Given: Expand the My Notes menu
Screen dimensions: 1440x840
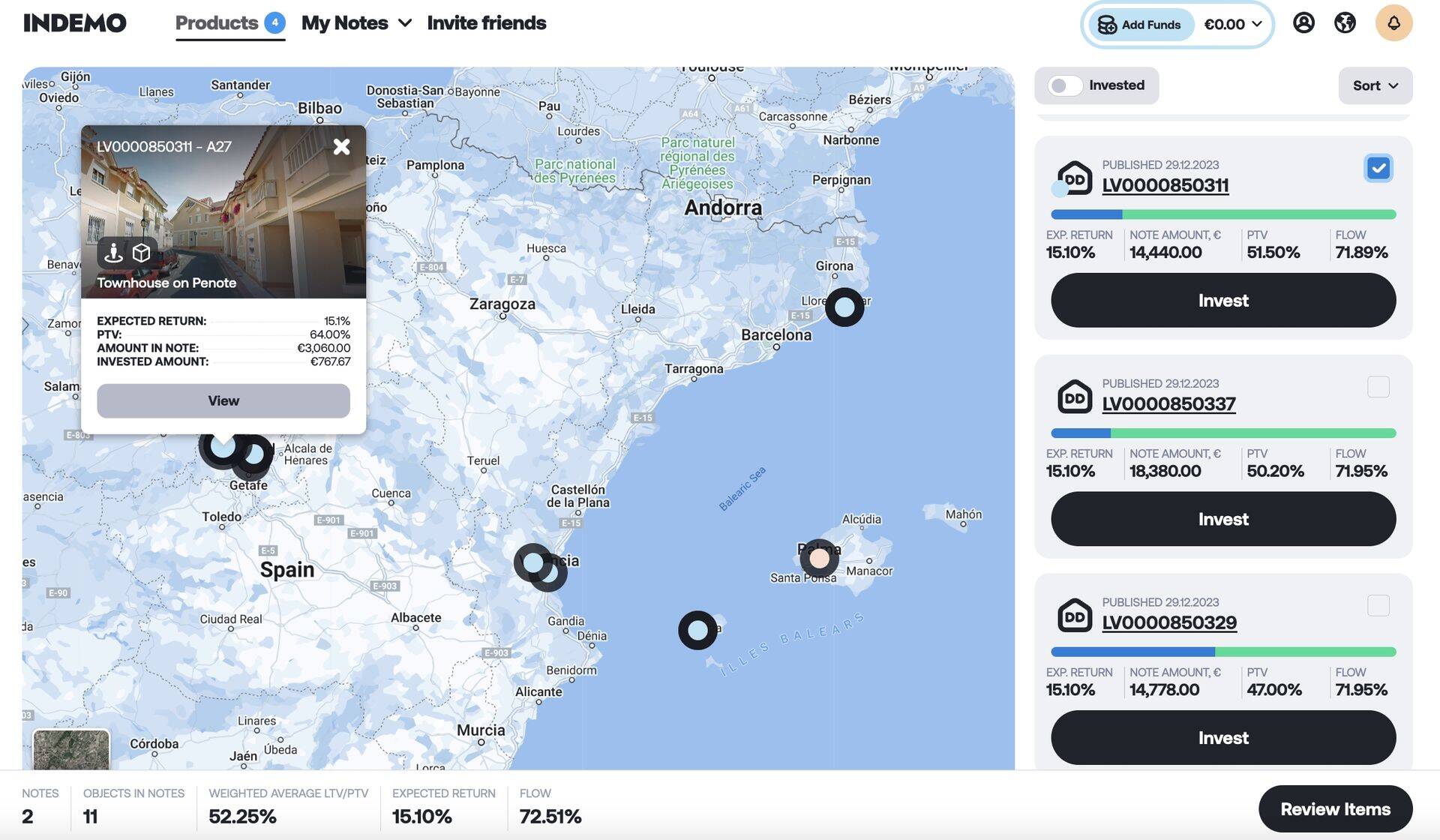Looking at the screenshot, I should 357,23.
